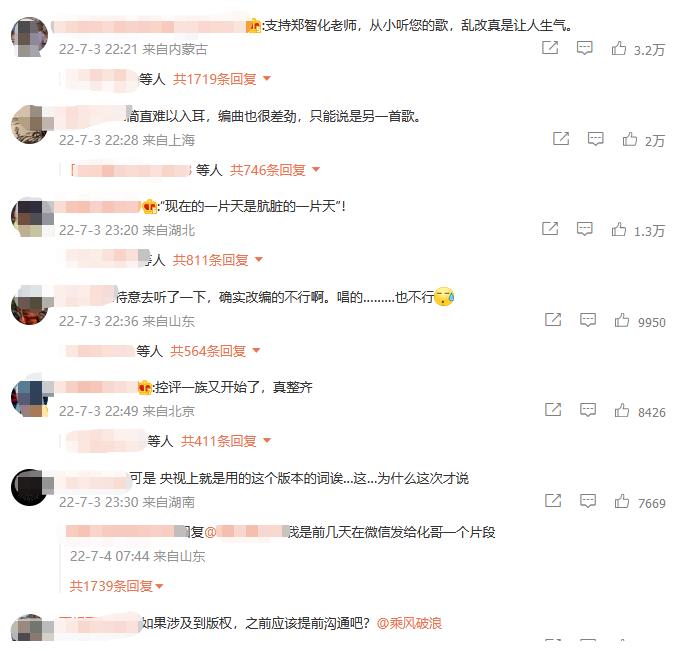
Task: Share the Beijing comment posted at 22:49
Action: click(553, 410)
